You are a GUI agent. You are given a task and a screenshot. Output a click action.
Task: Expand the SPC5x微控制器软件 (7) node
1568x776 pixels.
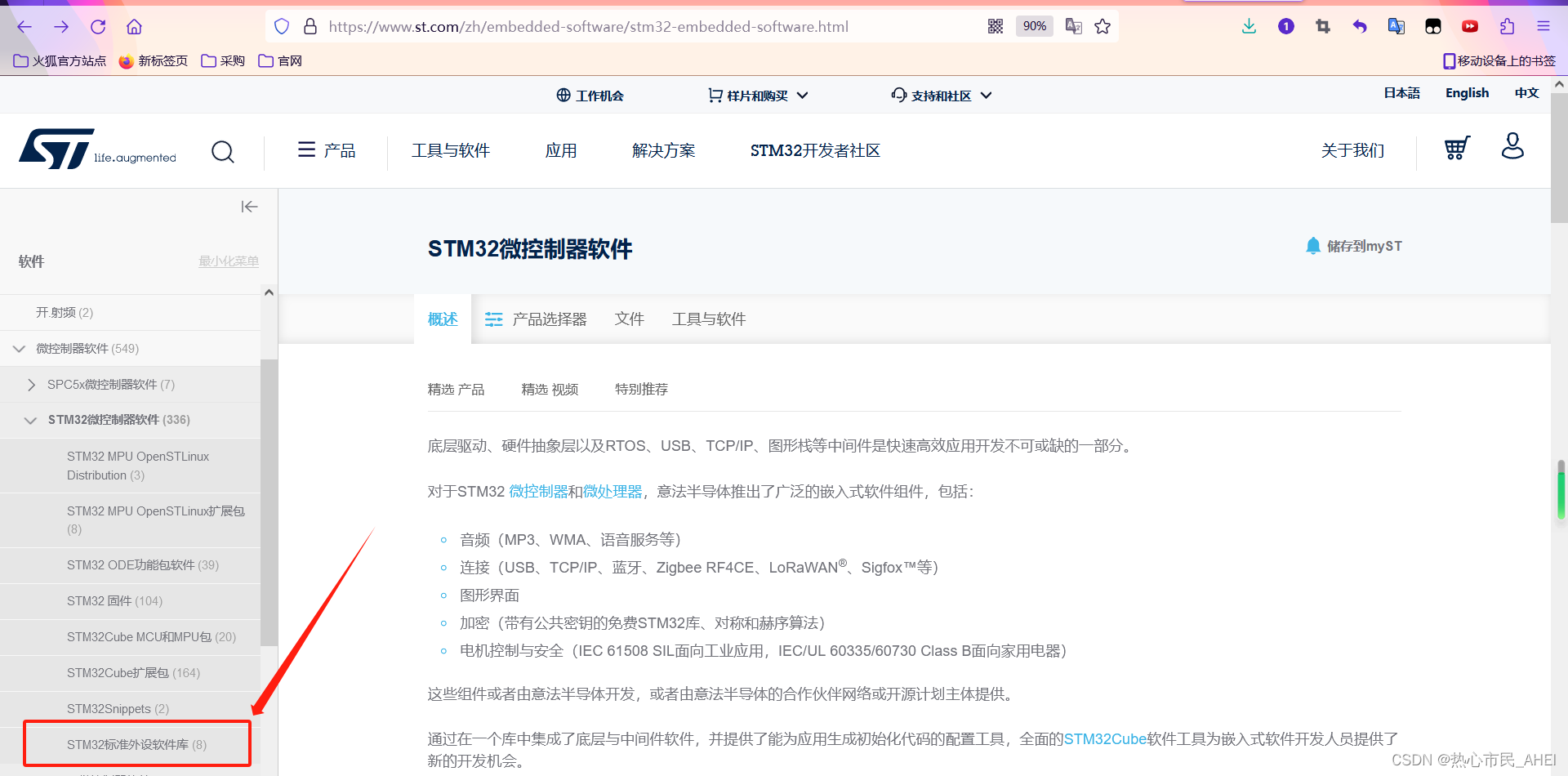tap(31, 385)
